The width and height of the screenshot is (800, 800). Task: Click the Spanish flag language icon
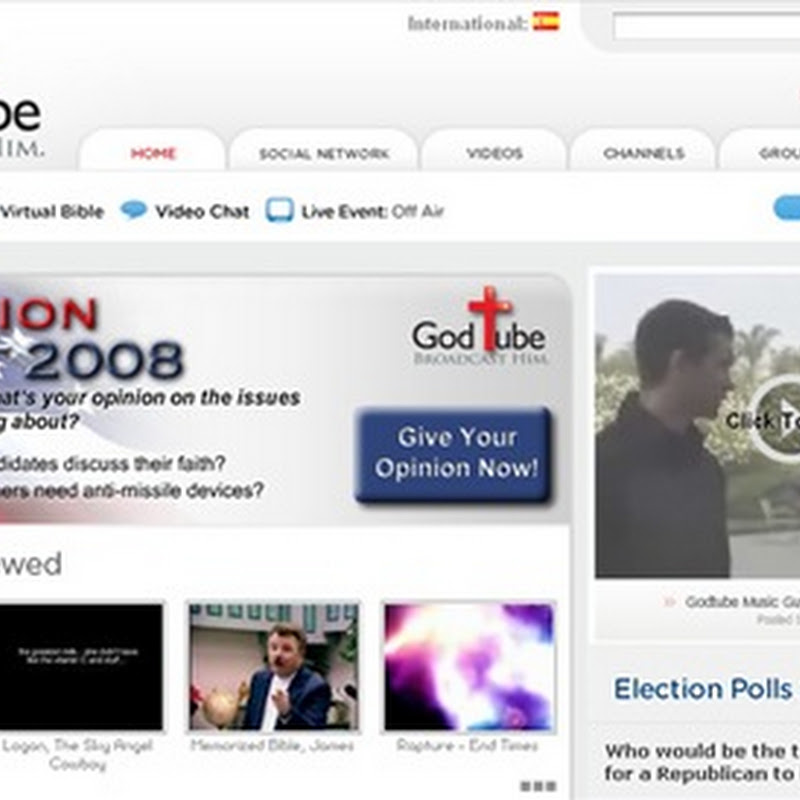click(546, 22)
